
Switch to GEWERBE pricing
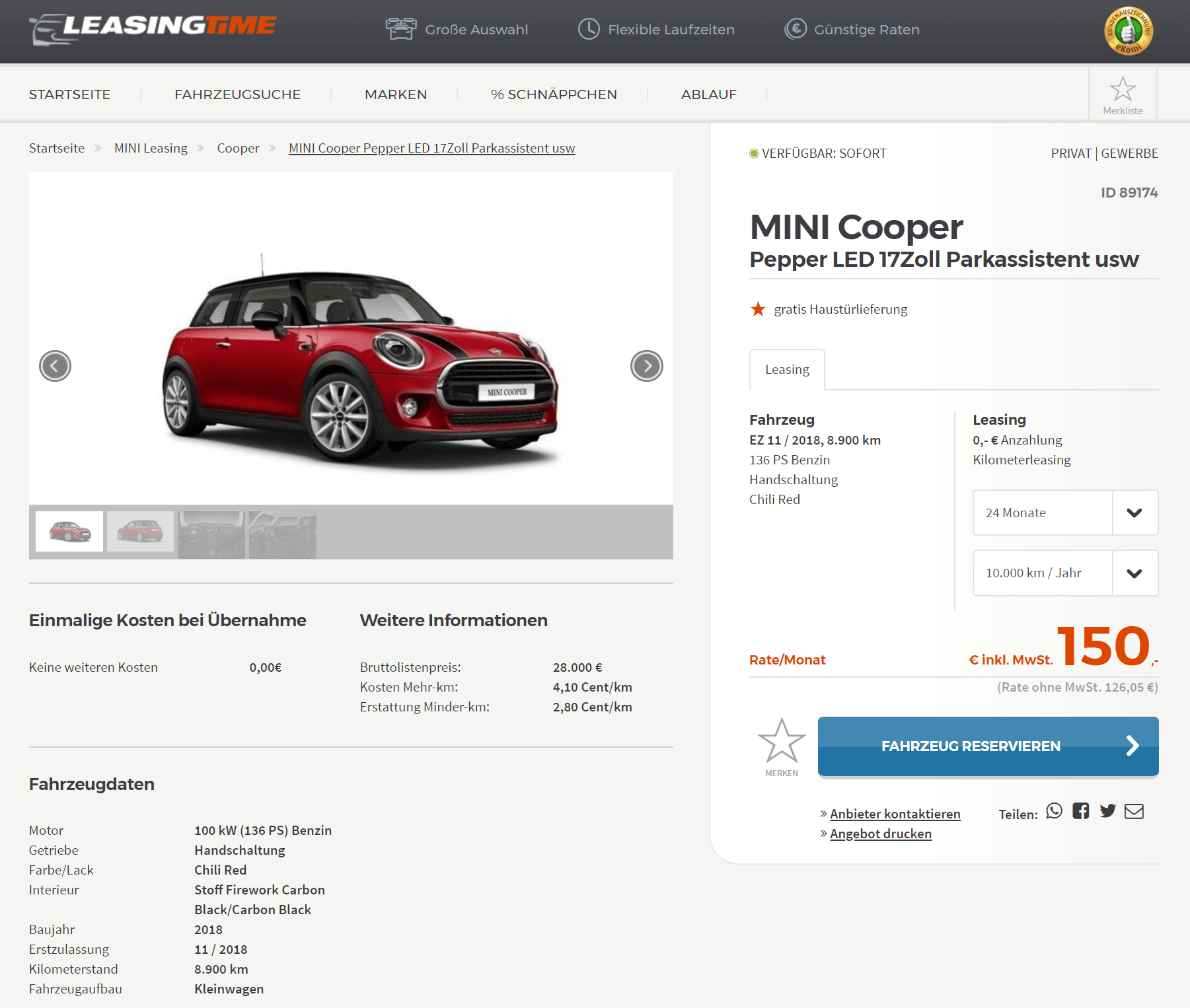coord(1129,153)
